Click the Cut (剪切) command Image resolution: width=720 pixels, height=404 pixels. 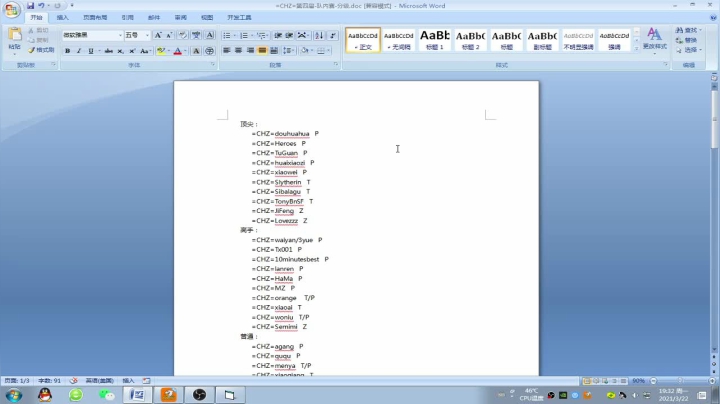coord(38,30)
